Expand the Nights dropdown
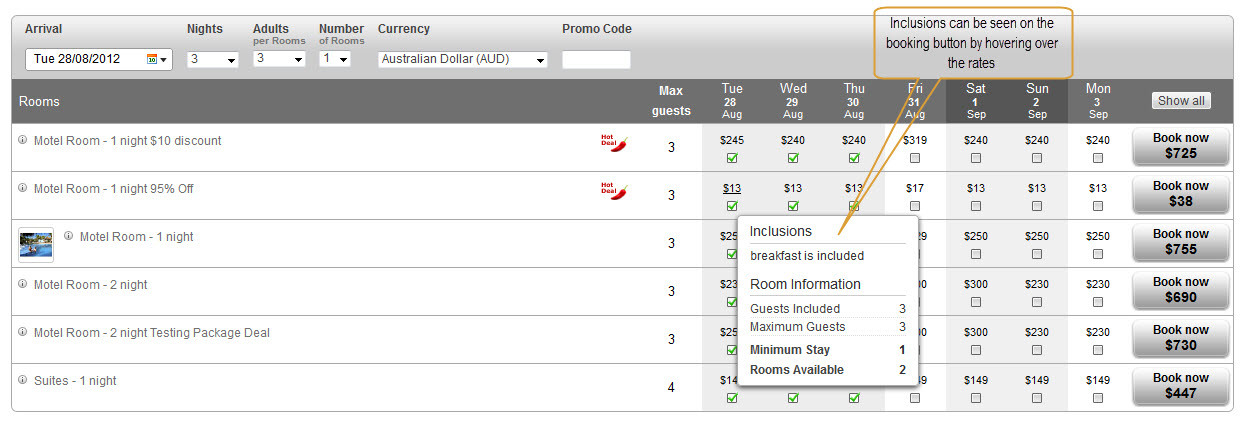1247x428 pixels. [x=213, y=60]
